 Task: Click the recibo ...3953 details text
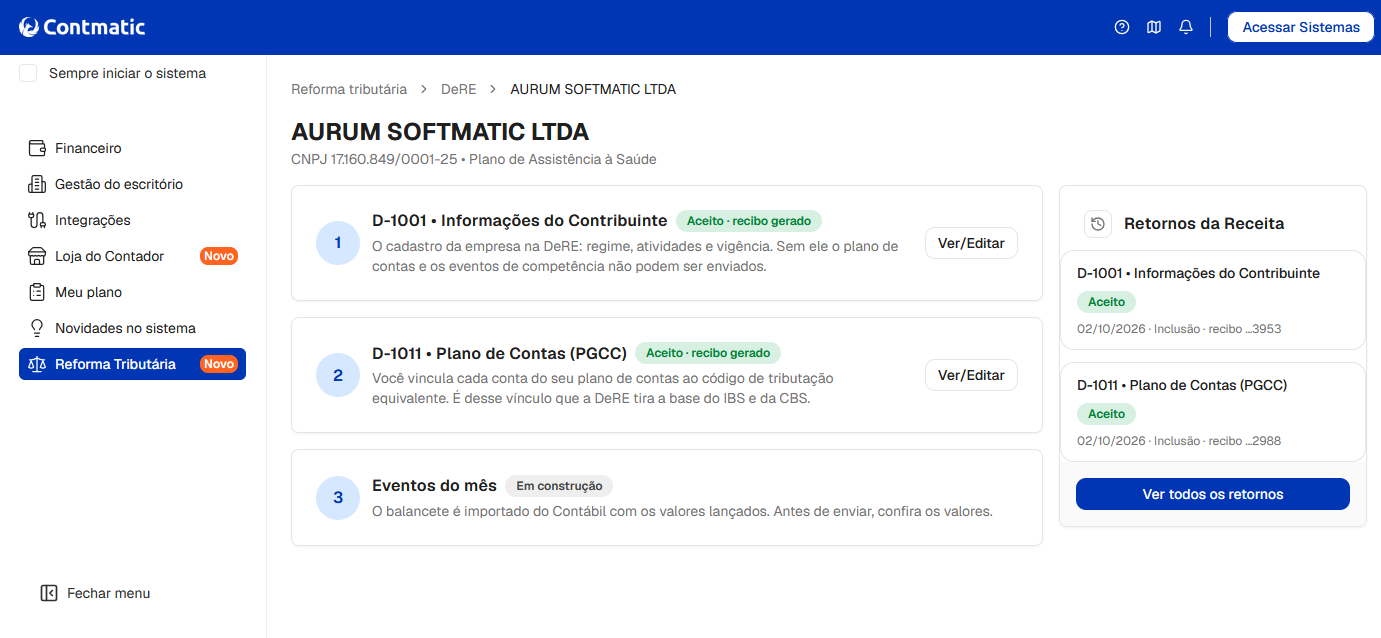click(1179, 329)
